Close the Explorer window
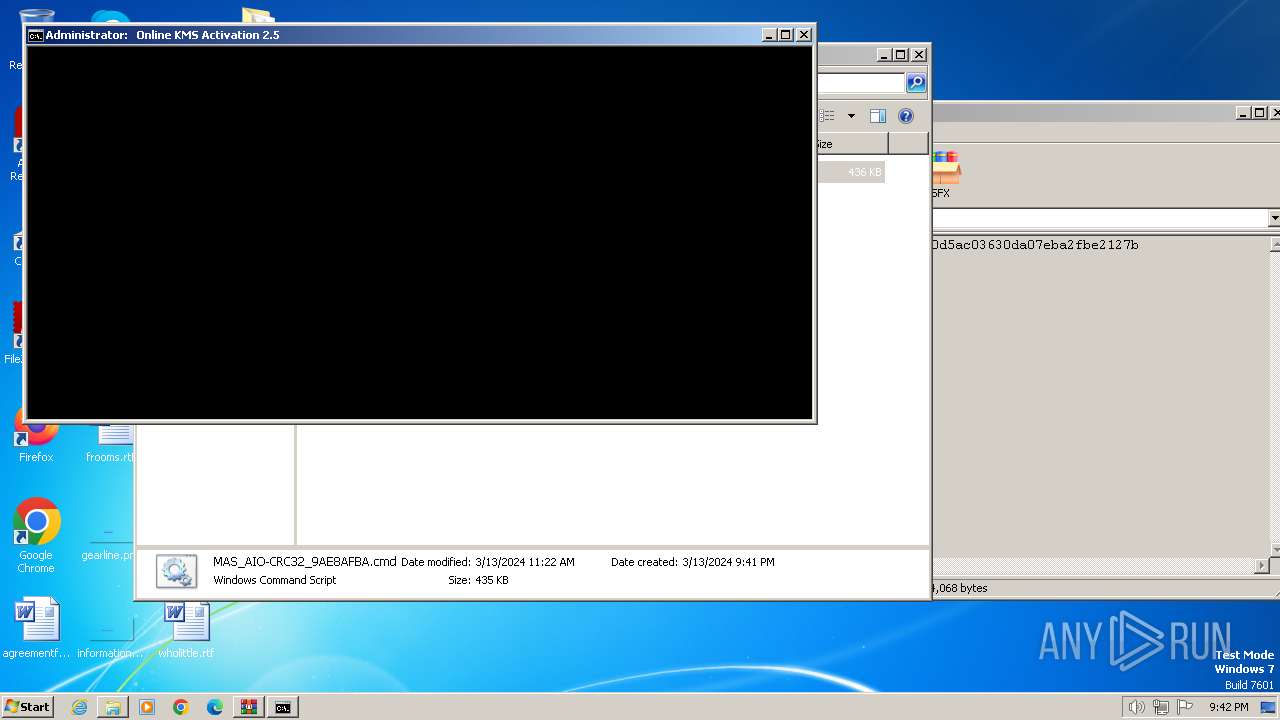This screenshot has width=1280, height=720. [x=918, y=55]
